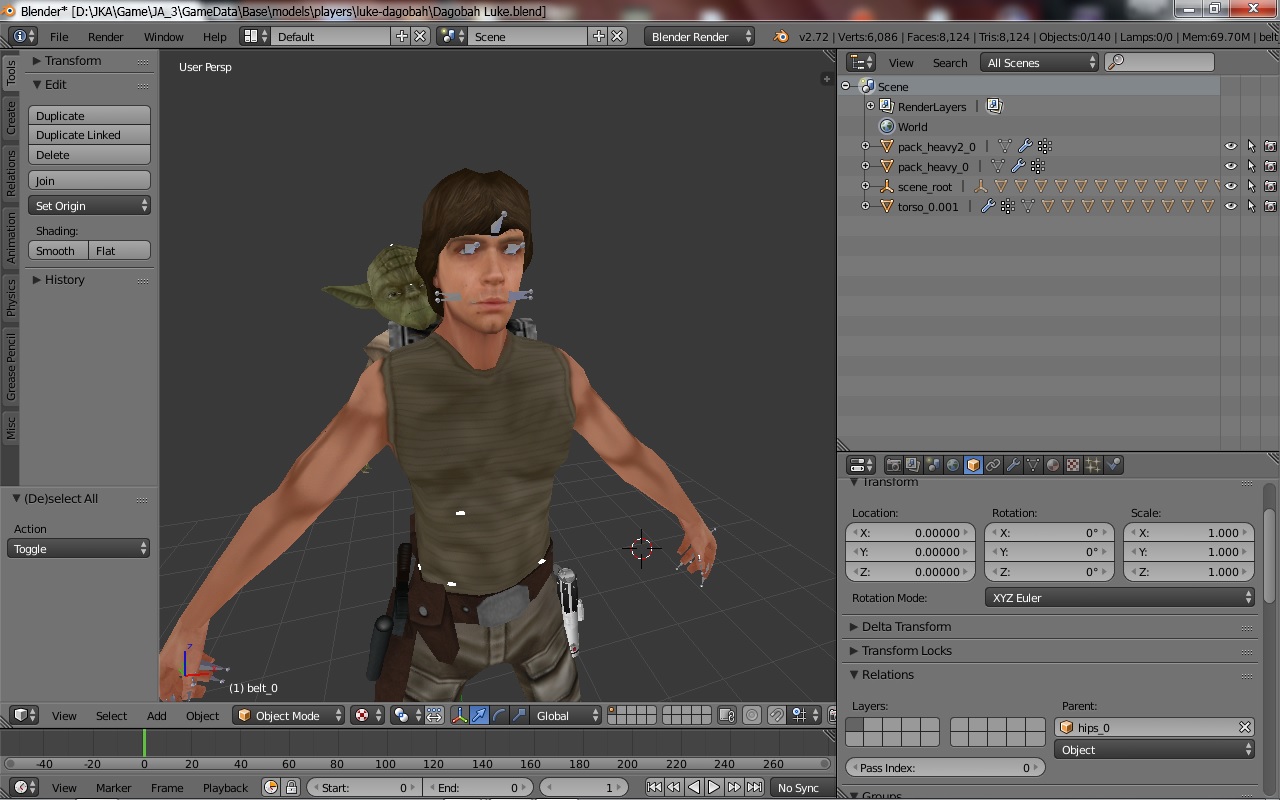Click the Join button
This screenshot has height=800, width=1280.
[x=89, y=180]
